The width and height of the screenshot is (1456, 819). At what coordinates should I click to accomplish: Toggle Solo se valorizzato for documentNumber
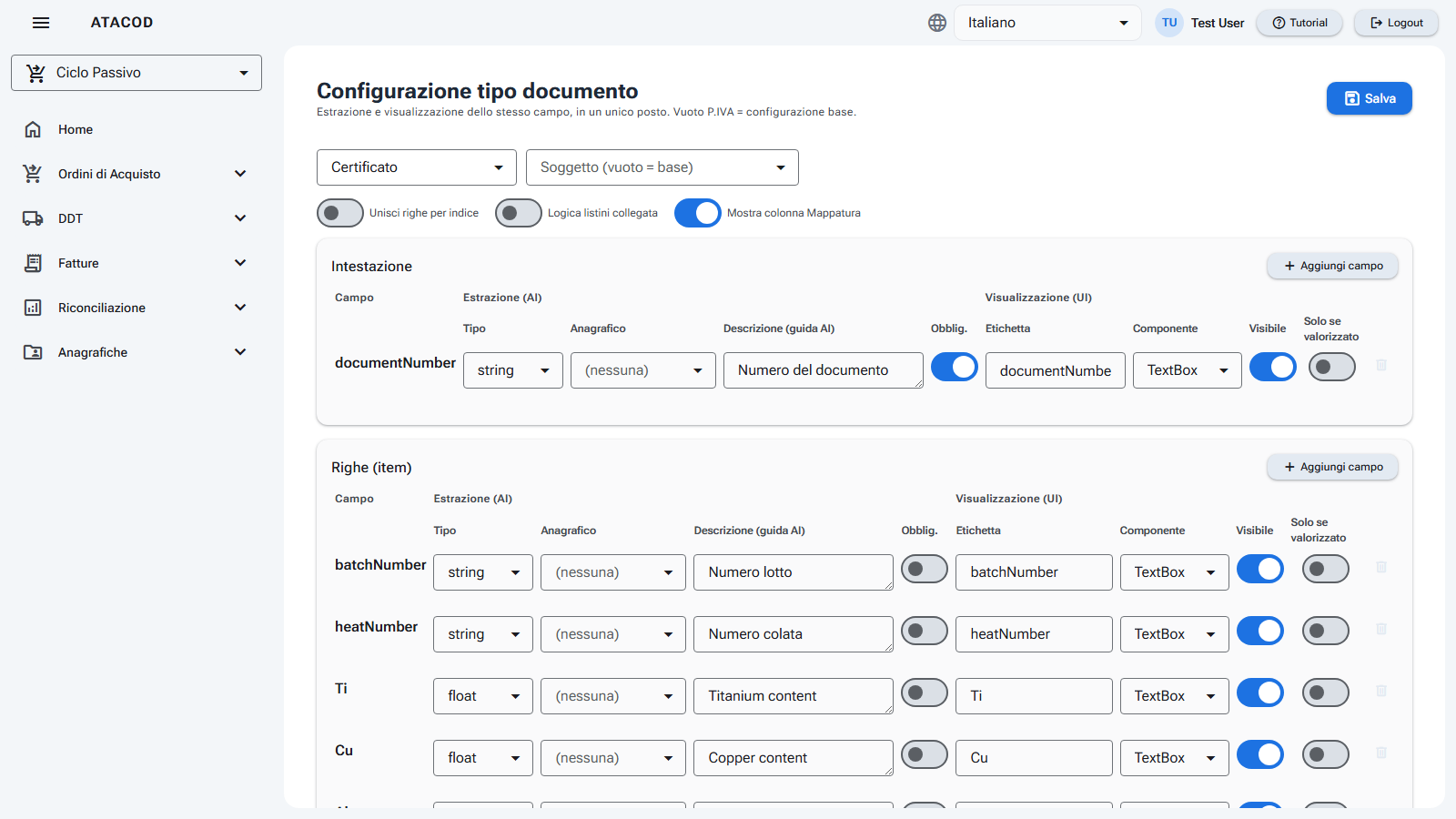pos(1332,367)
